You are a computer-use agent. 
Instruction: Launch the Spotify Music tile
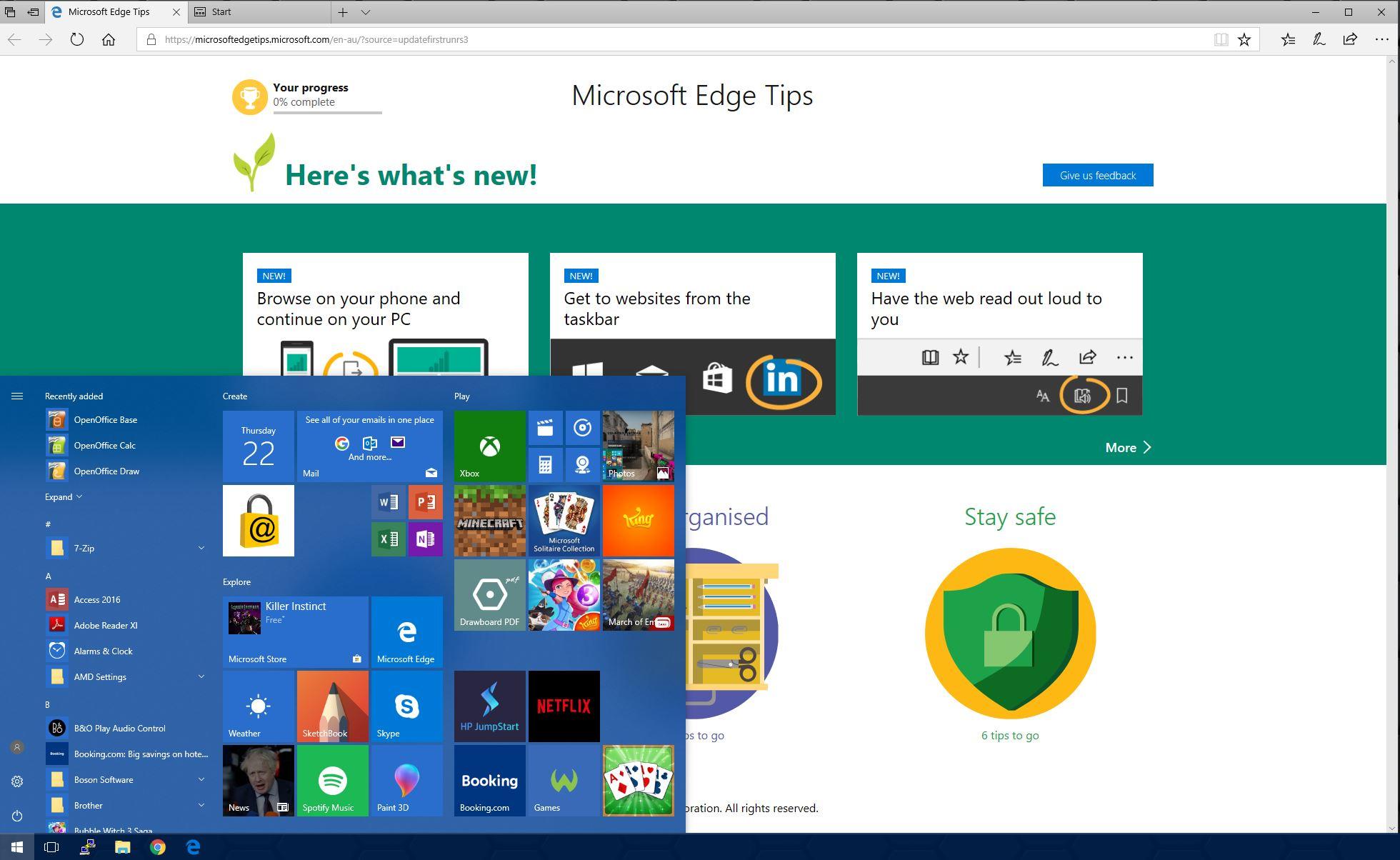tap(332, 780)
